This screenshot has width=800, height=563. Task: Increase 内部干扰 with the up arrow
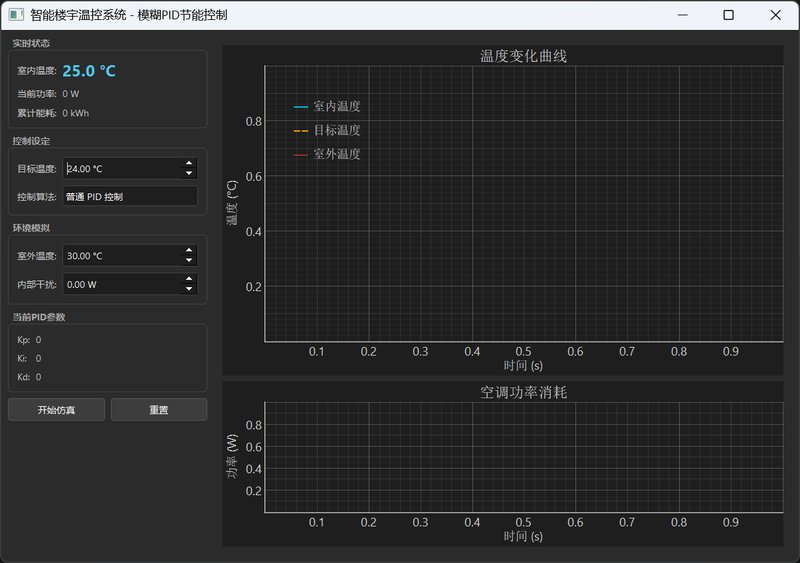click(x=189, y=279)
